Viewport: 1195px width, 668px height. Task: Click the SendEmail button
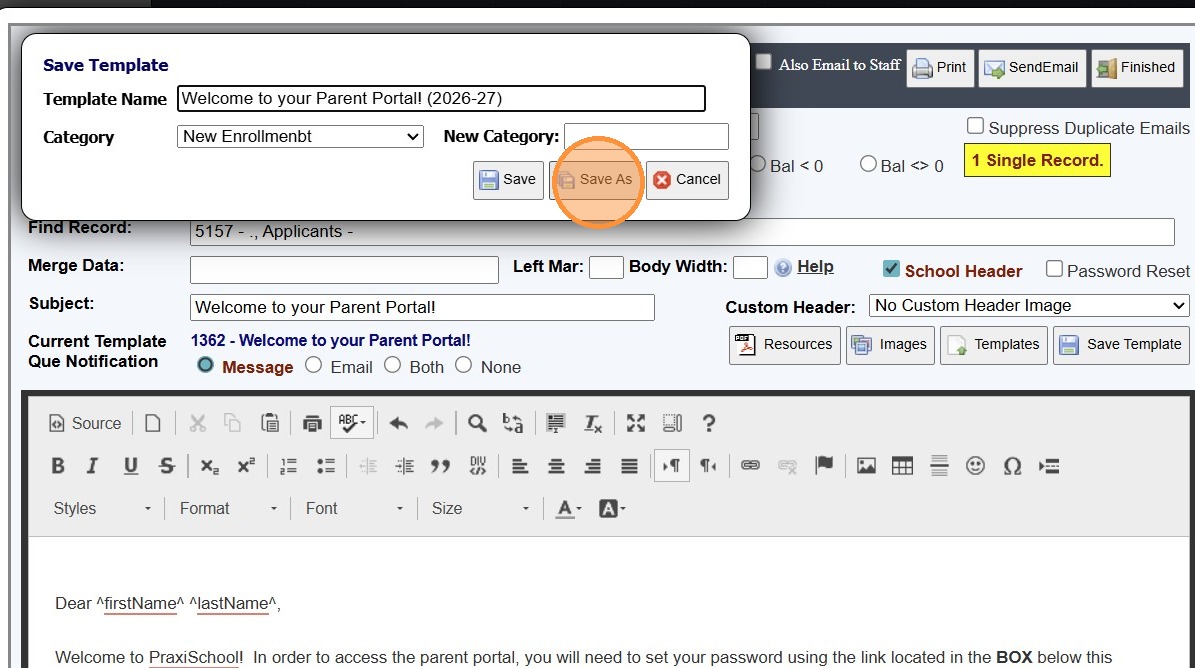1032,68
